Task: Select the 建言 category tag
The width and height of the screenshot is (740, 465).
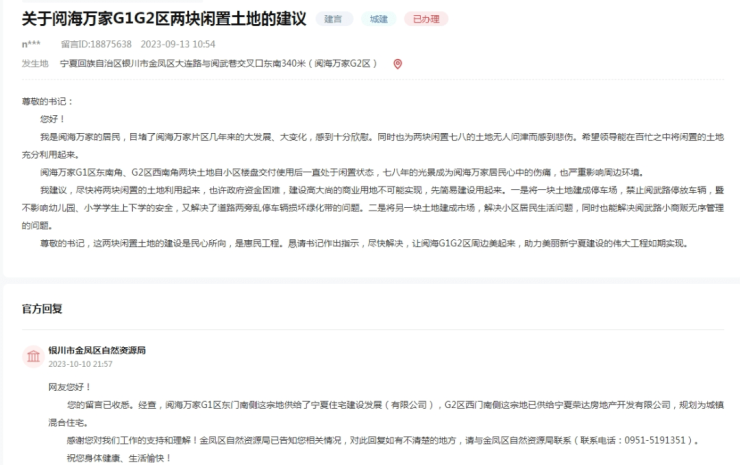Action: click(333, 19)
